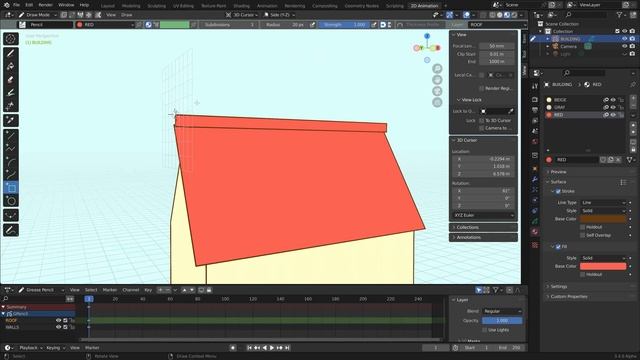
Task: Toggle the Fill checkbox in material panel
Action: point(558,247)
